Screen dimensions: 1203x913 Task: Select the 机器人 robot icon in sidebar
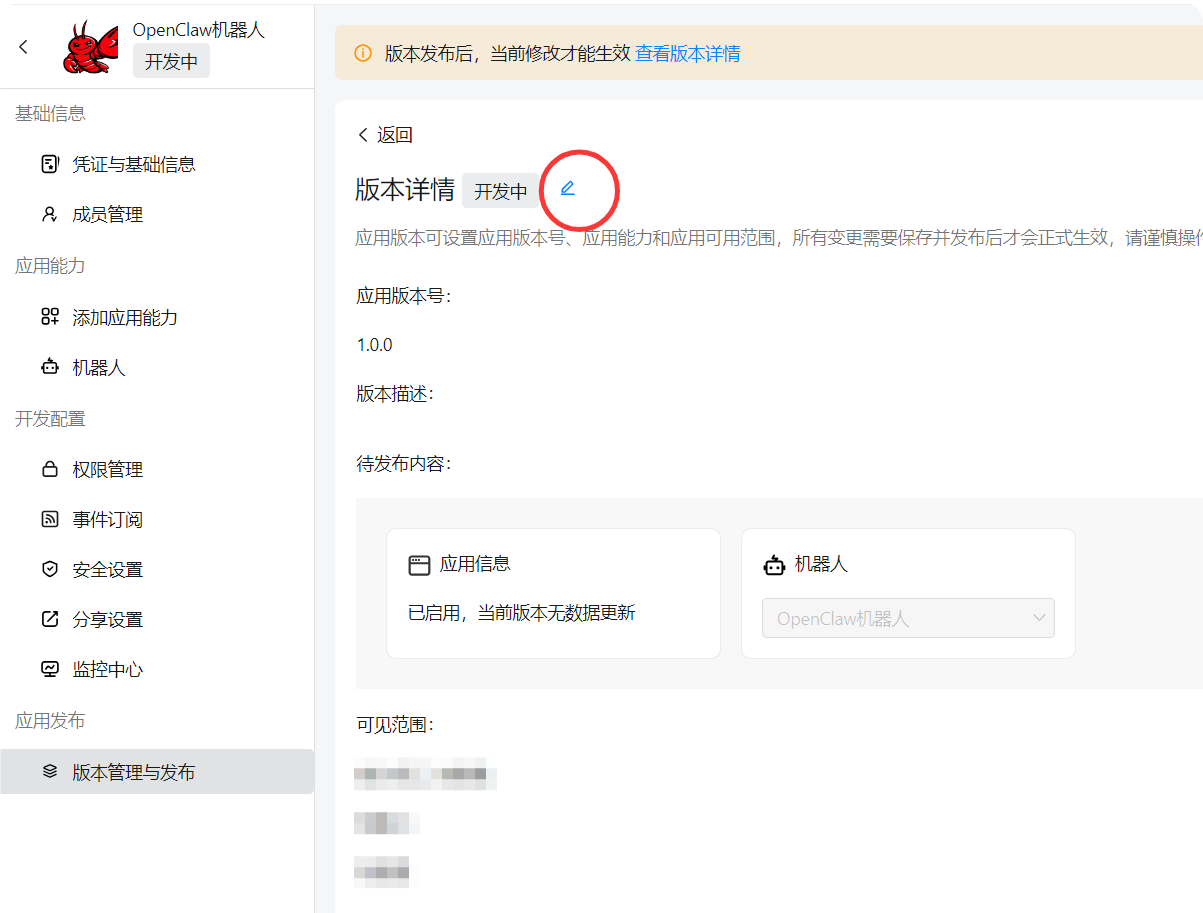point(50,367)
